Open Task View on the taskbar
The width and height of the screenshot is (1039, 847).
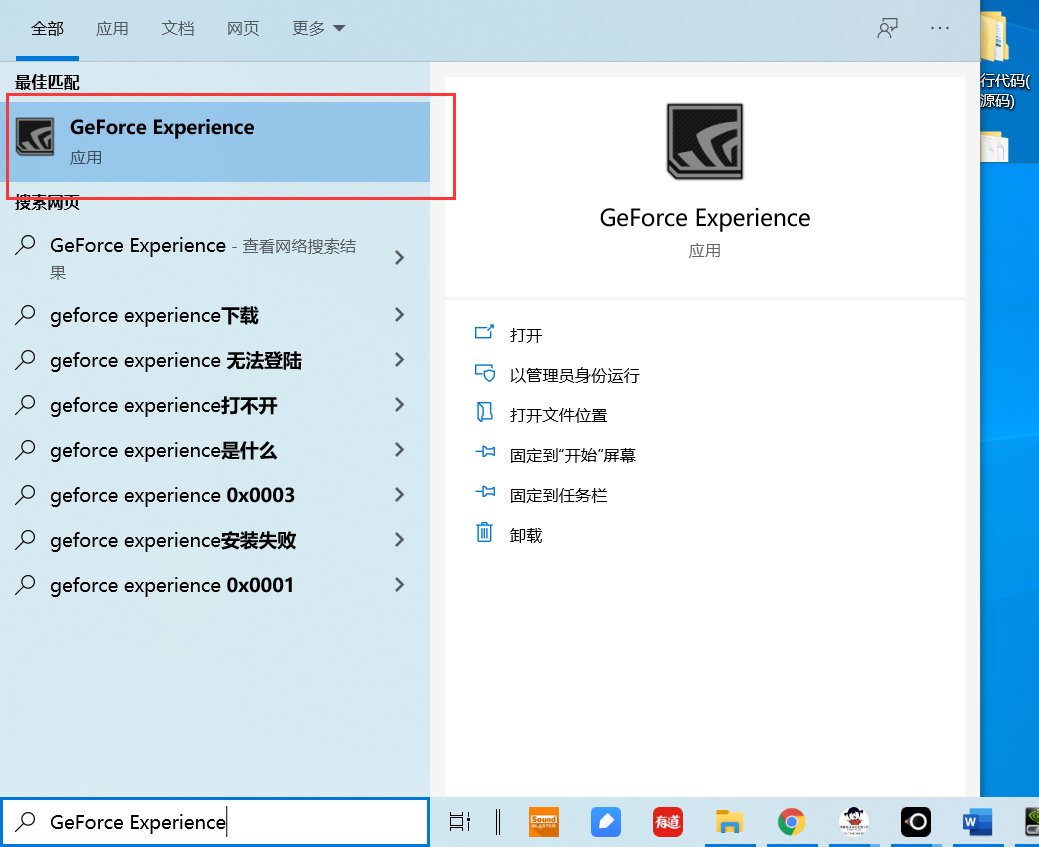459,822
